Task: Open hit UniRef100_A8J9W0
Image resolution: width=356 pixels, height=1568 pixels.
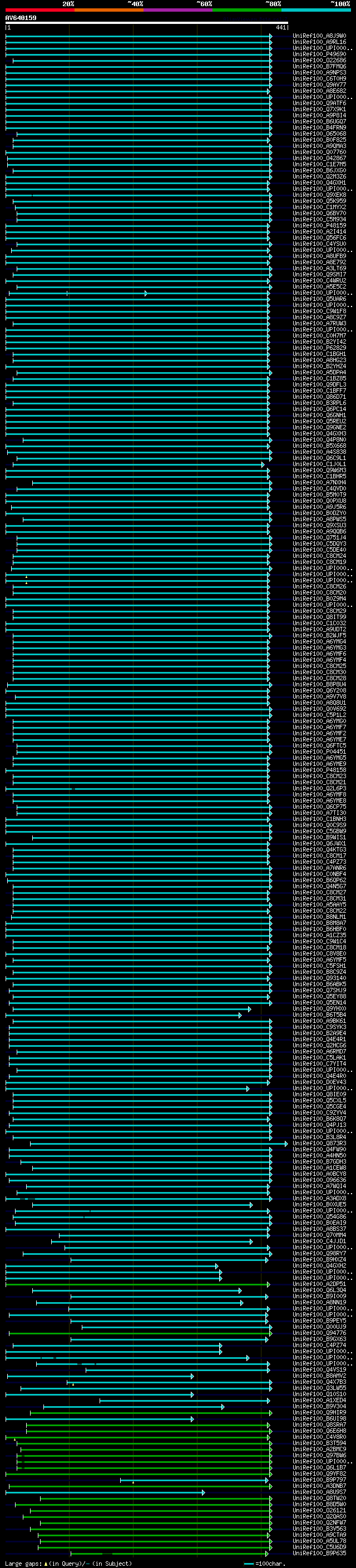Action: click(319, 36)
